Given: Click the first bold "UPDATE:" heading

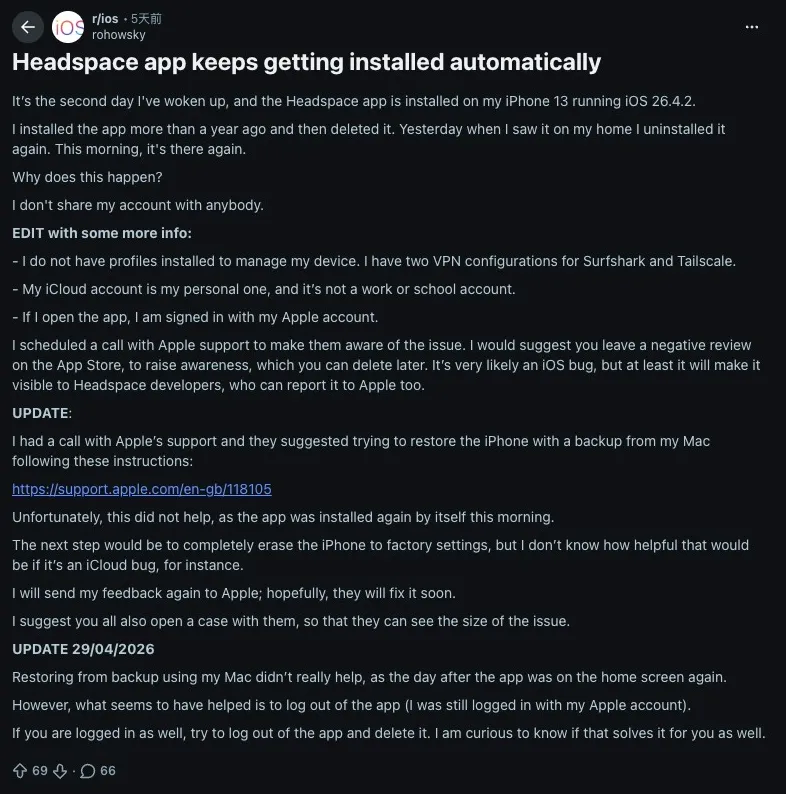Looking at the screenshot, I should [40, 413].
